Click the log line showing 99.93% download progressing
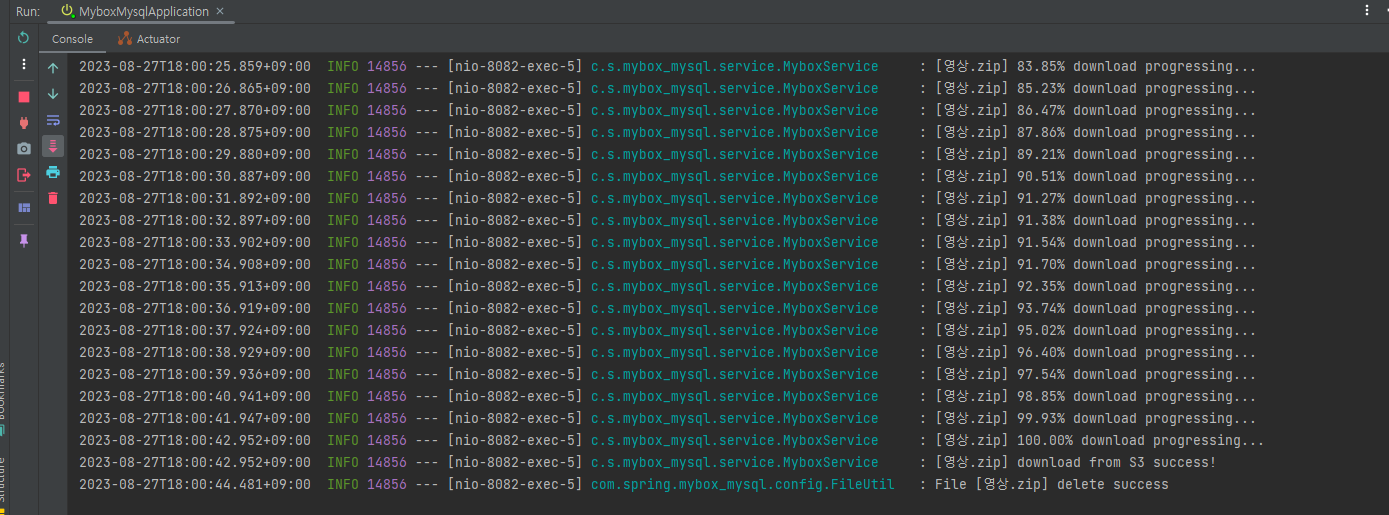The image size is (1389, 515). [668, 418]
